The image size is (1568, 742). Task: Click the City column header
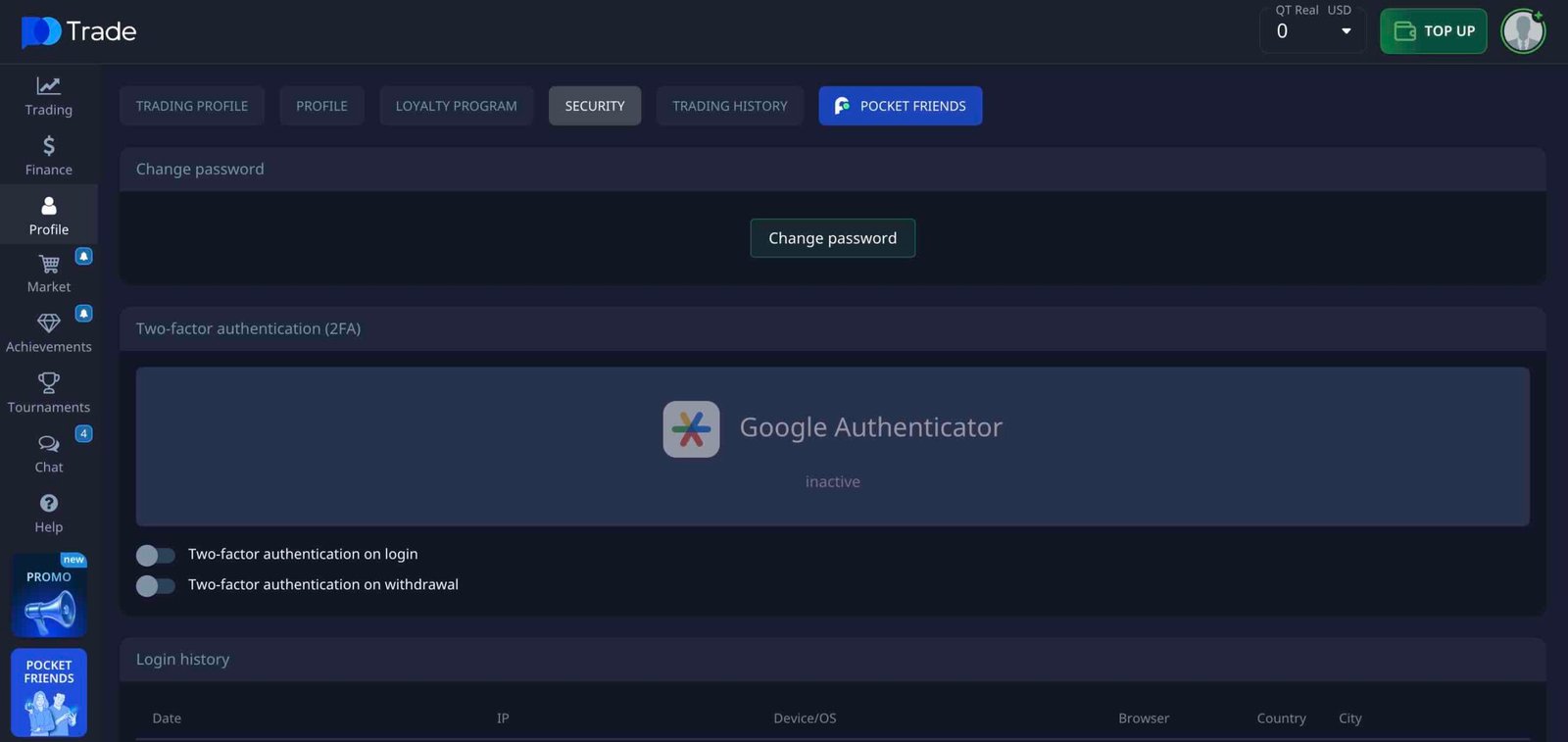pos(1350,718)
